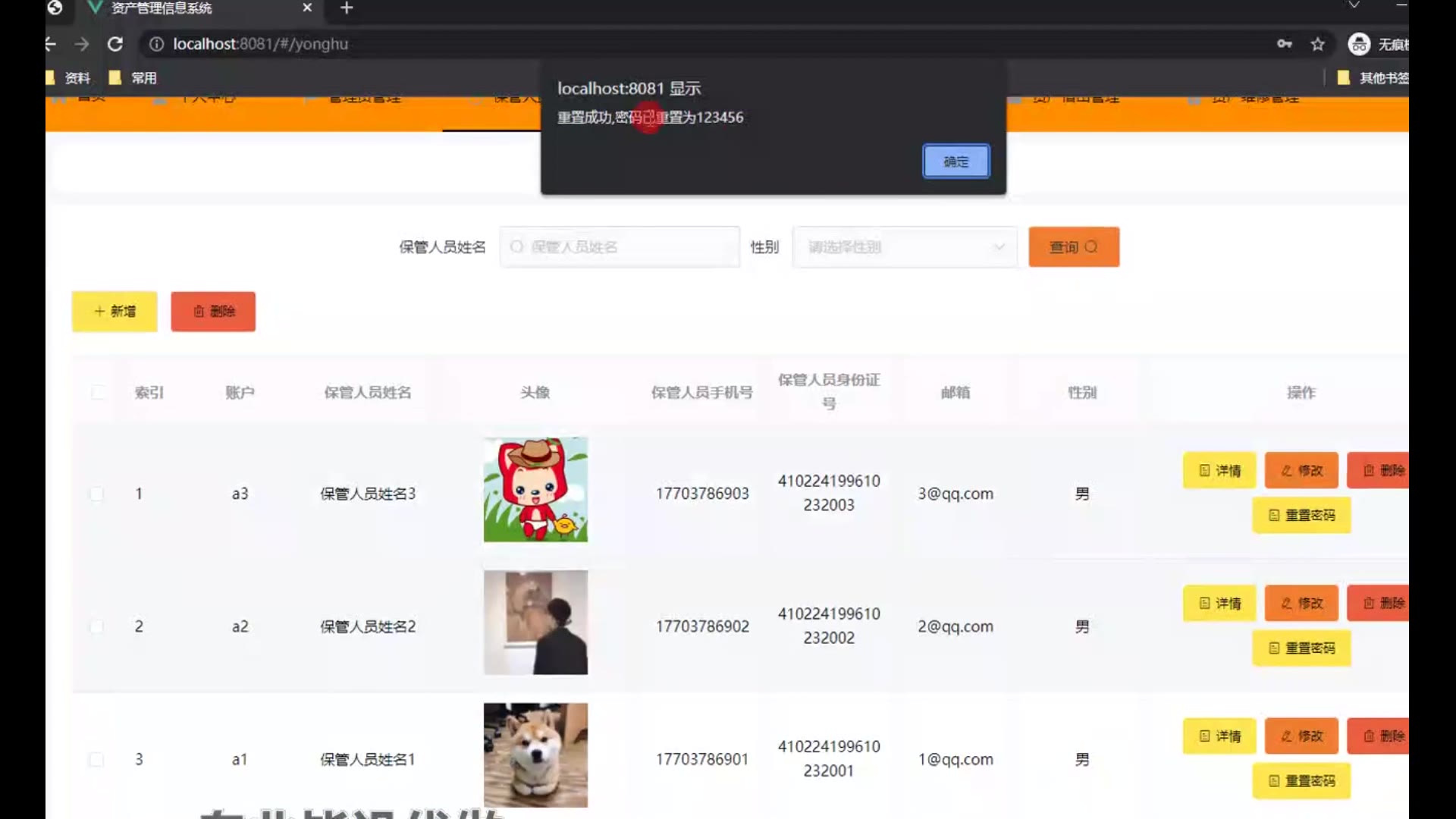1456x819 pixels.
Task: Add a new record with 新增
Action: [115, 312]
